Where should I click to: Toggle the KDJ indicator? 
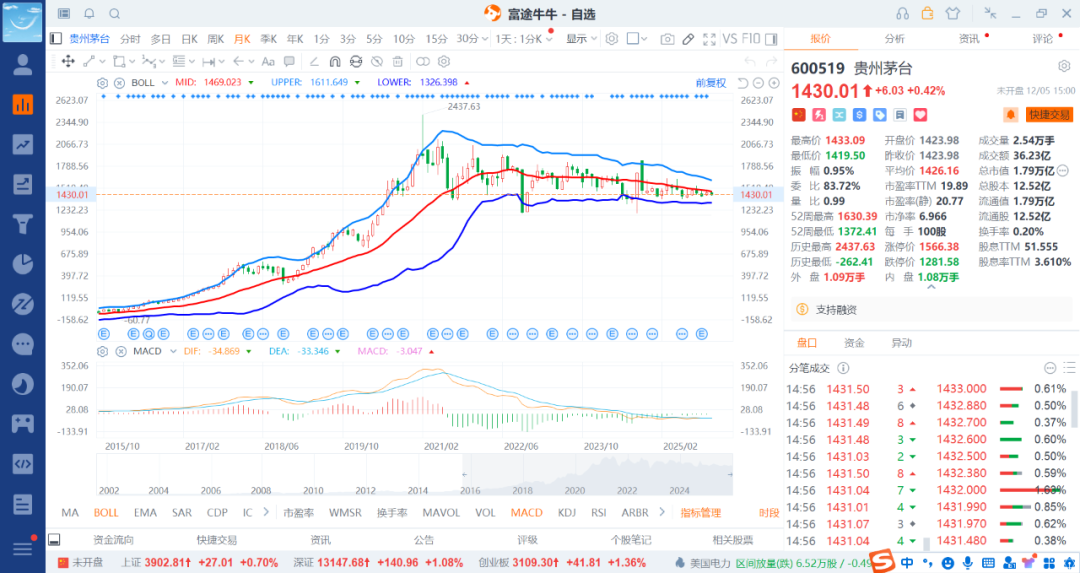point(567,512)
